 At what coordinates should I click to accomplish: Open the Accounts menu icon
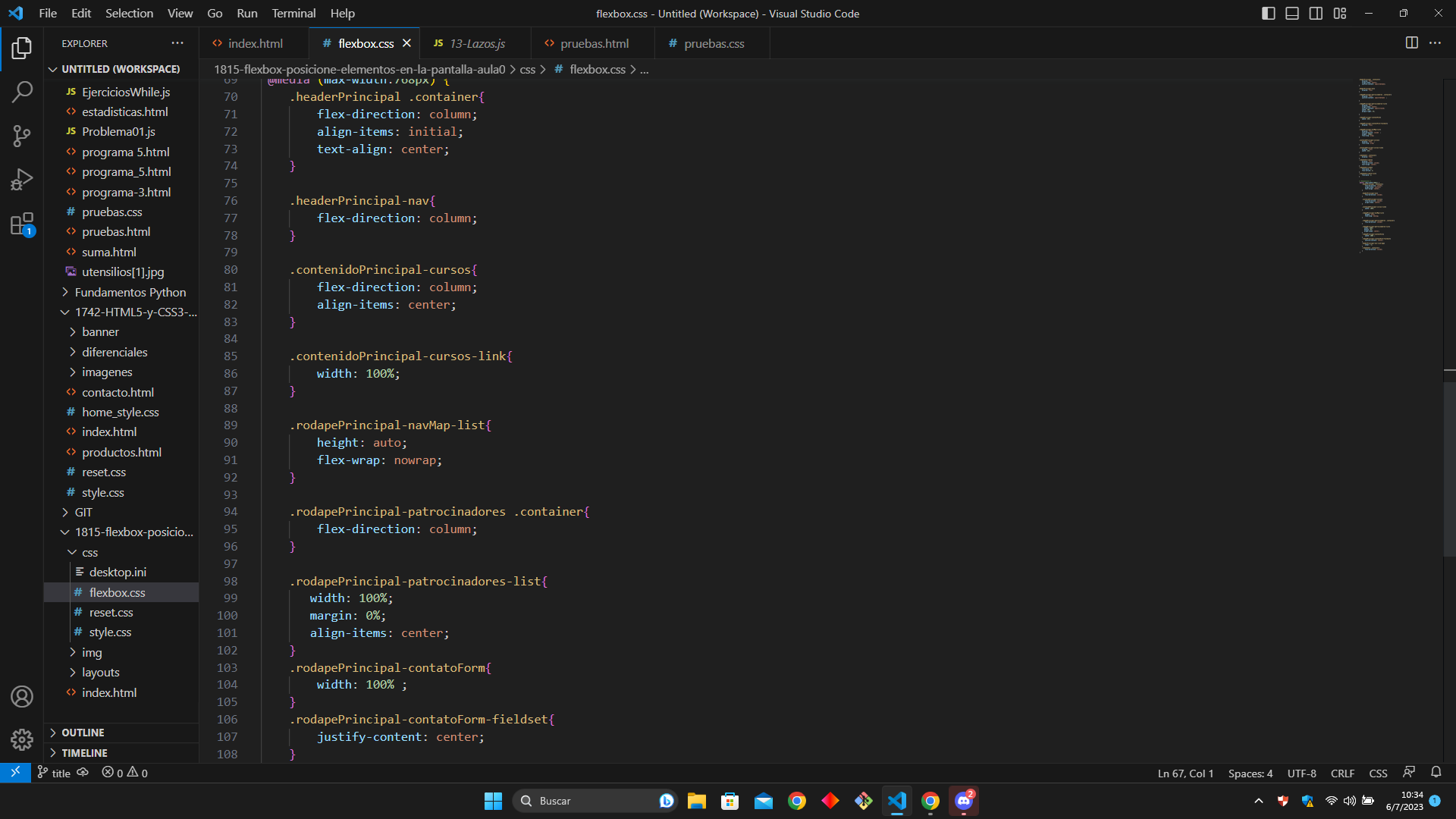[x=22, y=696]
